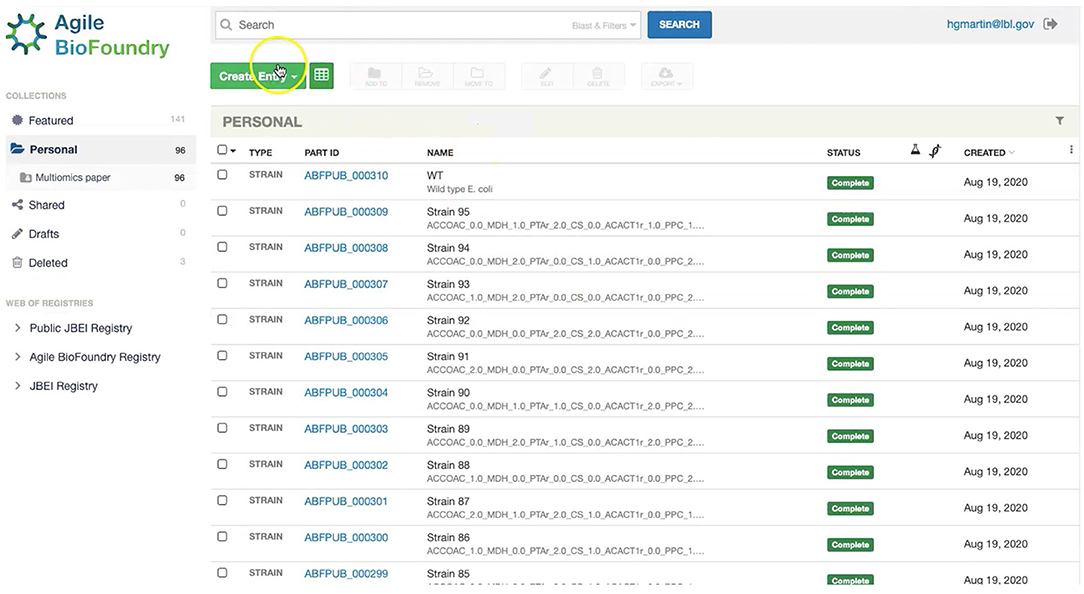Open part ABFPUB_000310 link
This screenshot has width=1084, height=594.
pyautogui.click(x=346, y=176)
